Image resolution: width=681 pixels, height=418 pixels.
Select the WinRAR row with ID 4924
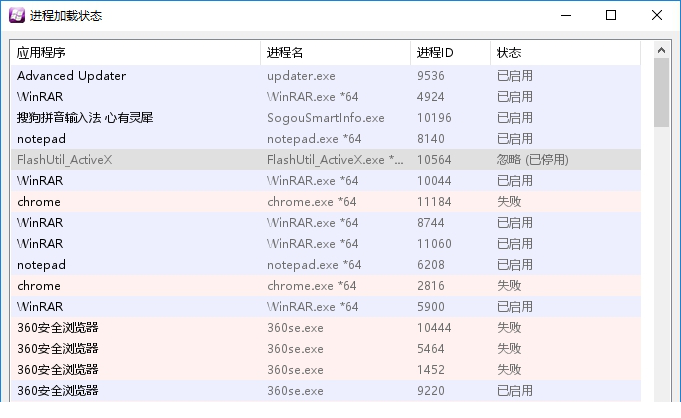(326, 96)
